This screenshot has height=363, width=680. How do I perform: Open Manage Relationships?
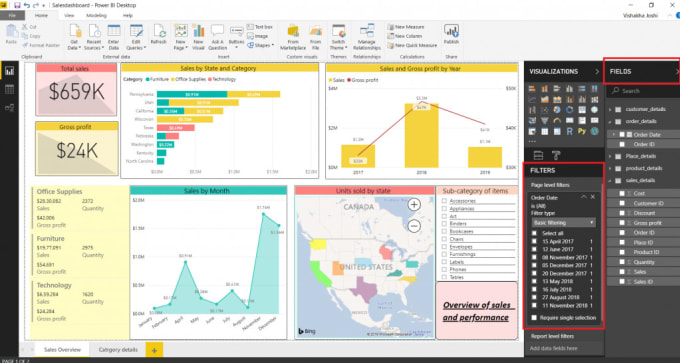[x=366, y=37]
